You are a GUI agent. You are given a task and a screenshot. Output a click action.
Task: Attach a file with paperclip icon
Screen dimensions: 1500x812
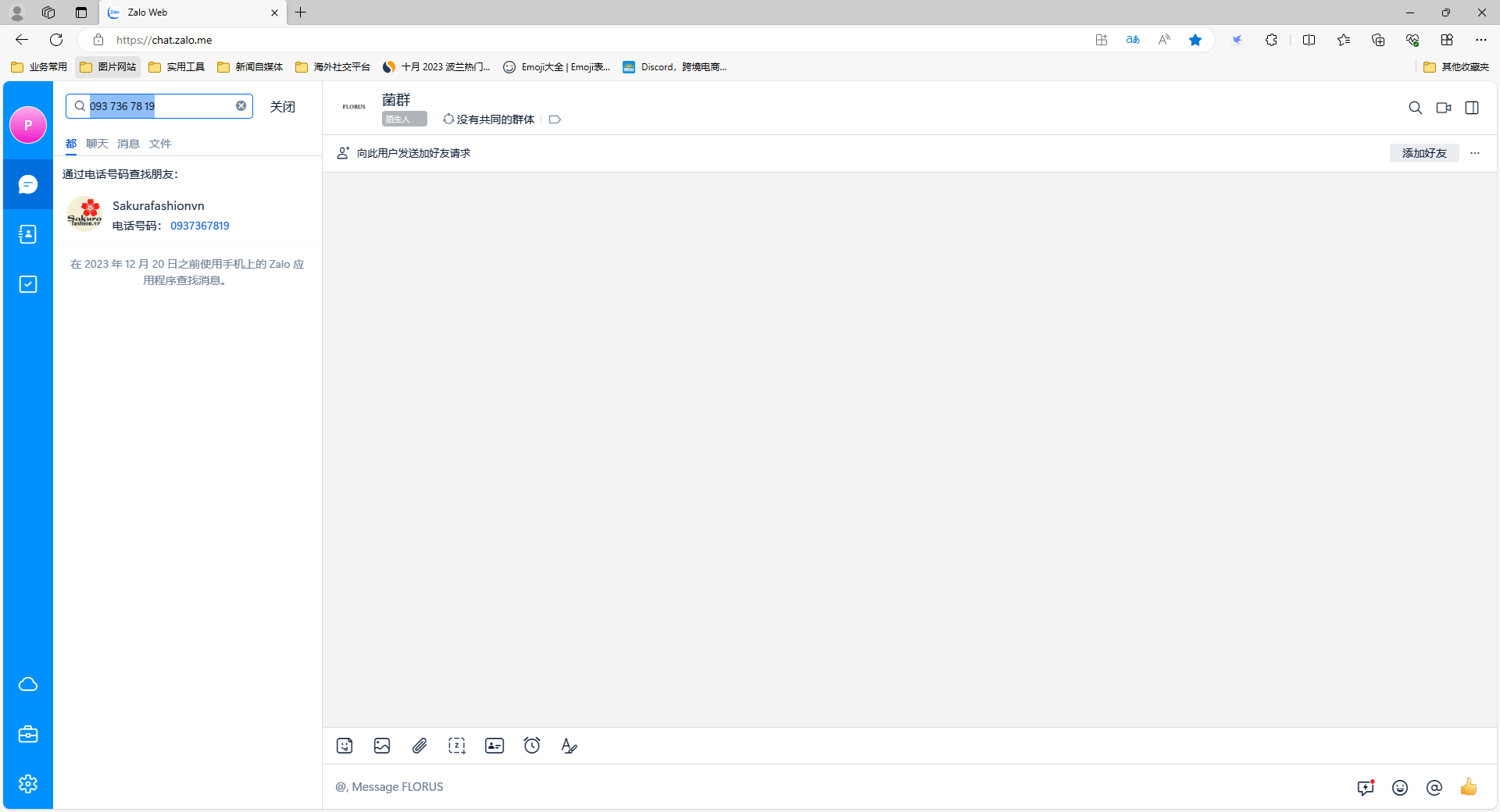point(420,746)
